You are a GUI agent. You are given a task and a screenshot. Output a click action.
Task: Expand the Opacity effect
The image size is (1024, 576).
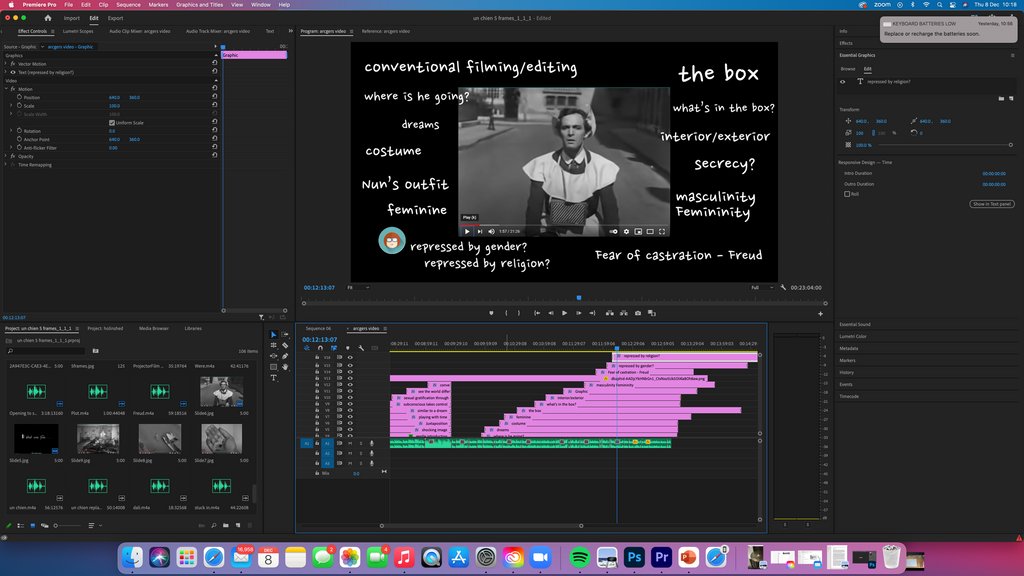[x=6, y=156]
